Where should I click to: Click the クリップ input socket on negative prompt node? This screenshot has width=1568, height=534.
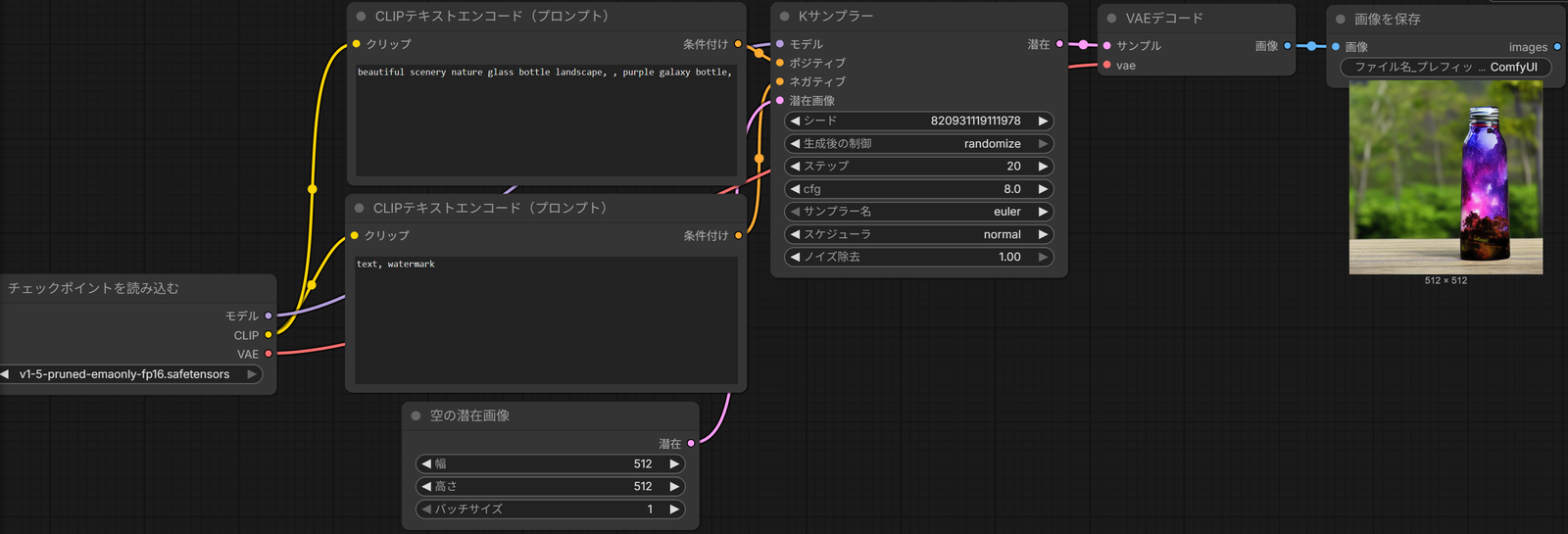(x=355, y=236)
